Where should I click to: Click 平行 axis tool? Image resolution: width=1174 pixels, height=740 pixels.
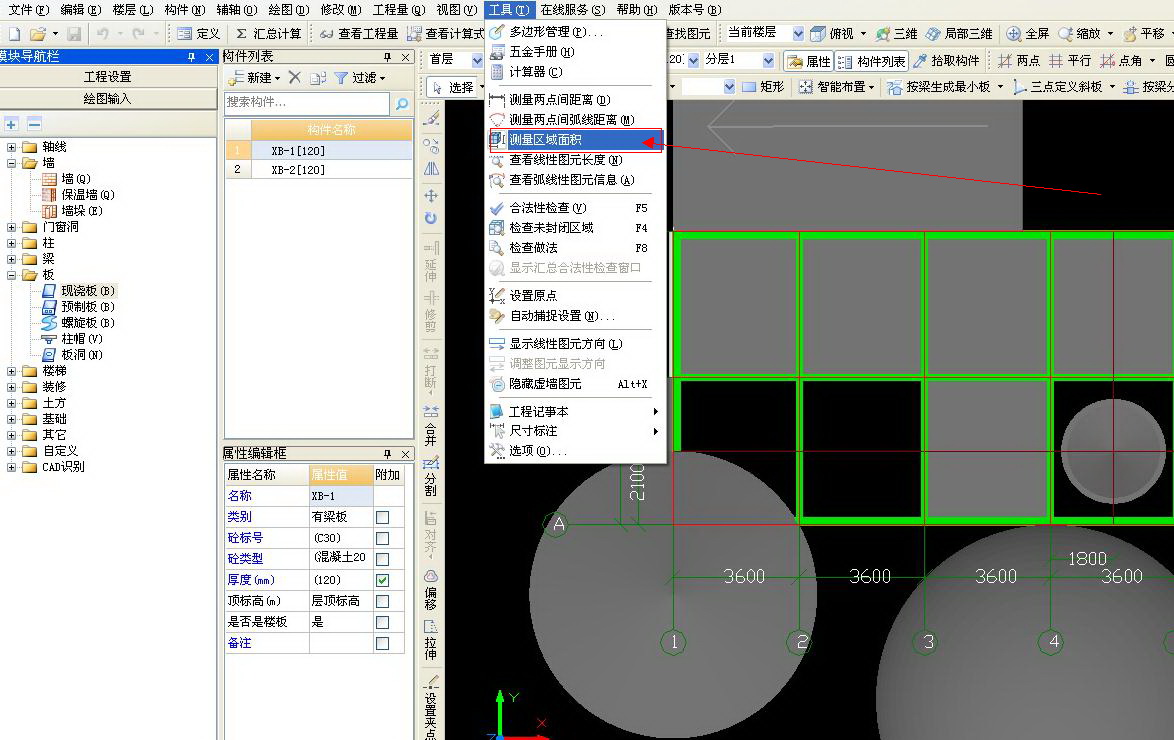pos(1070,61)
